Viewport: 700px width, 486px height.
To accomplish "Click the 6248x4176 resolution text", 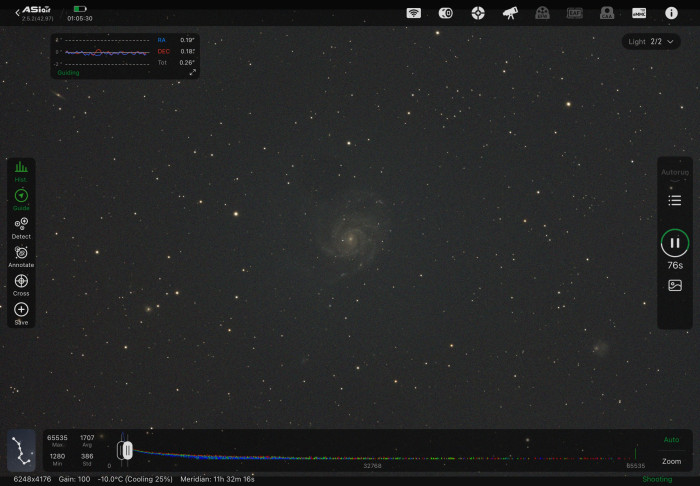I will (x=32, y=479).
